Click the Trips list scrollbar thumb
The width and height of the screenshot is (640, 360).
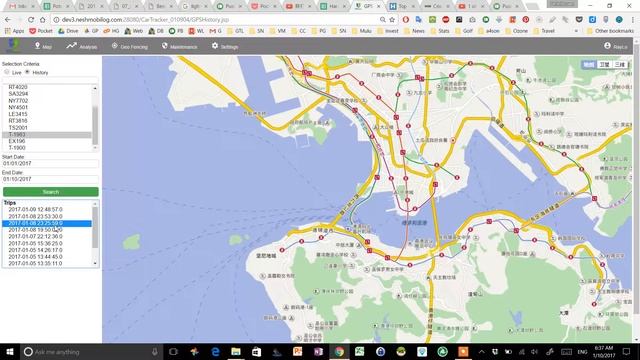pyautogui.click(x=95, y=227)
